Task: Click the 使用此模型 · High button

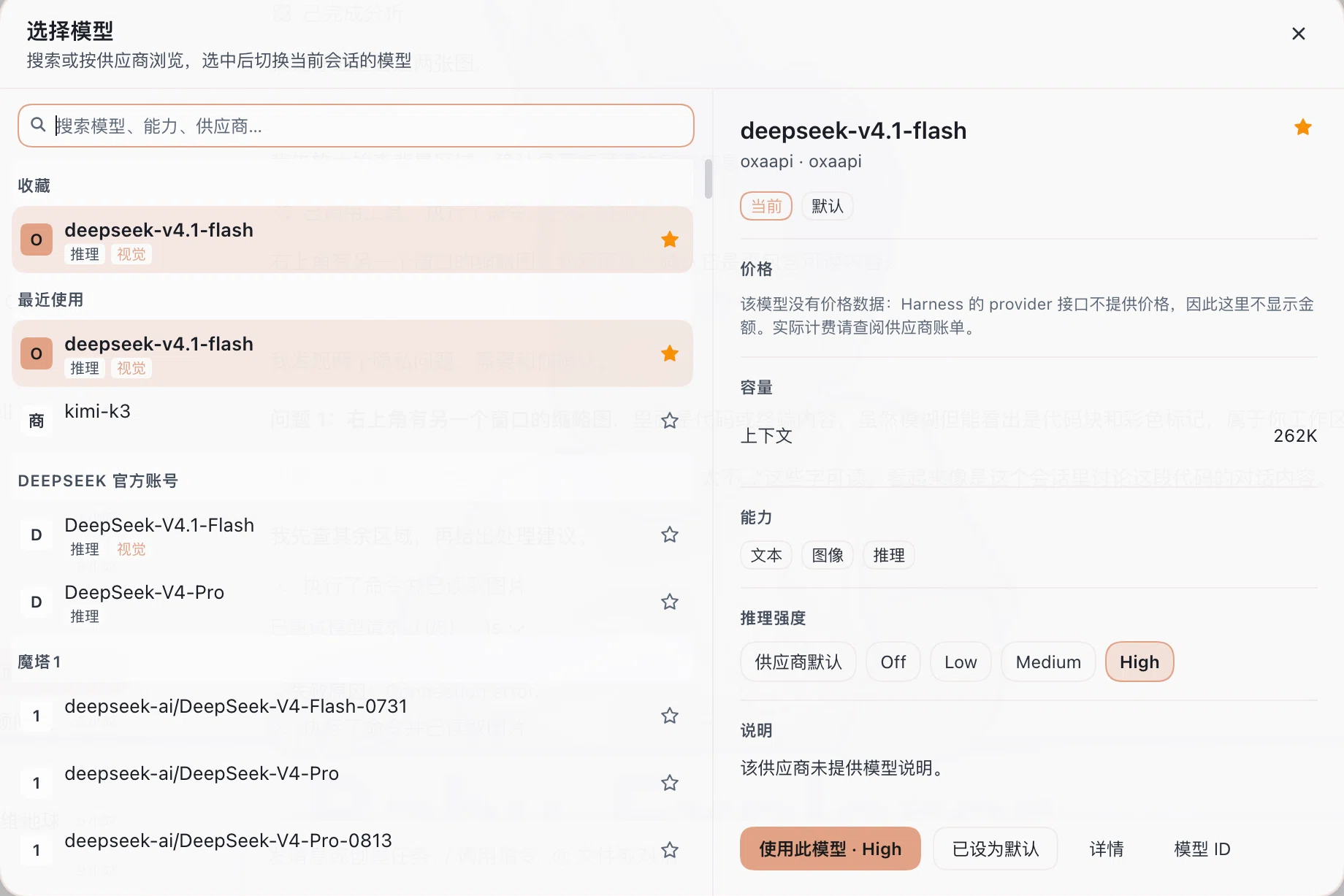Action: coord(830,849)
